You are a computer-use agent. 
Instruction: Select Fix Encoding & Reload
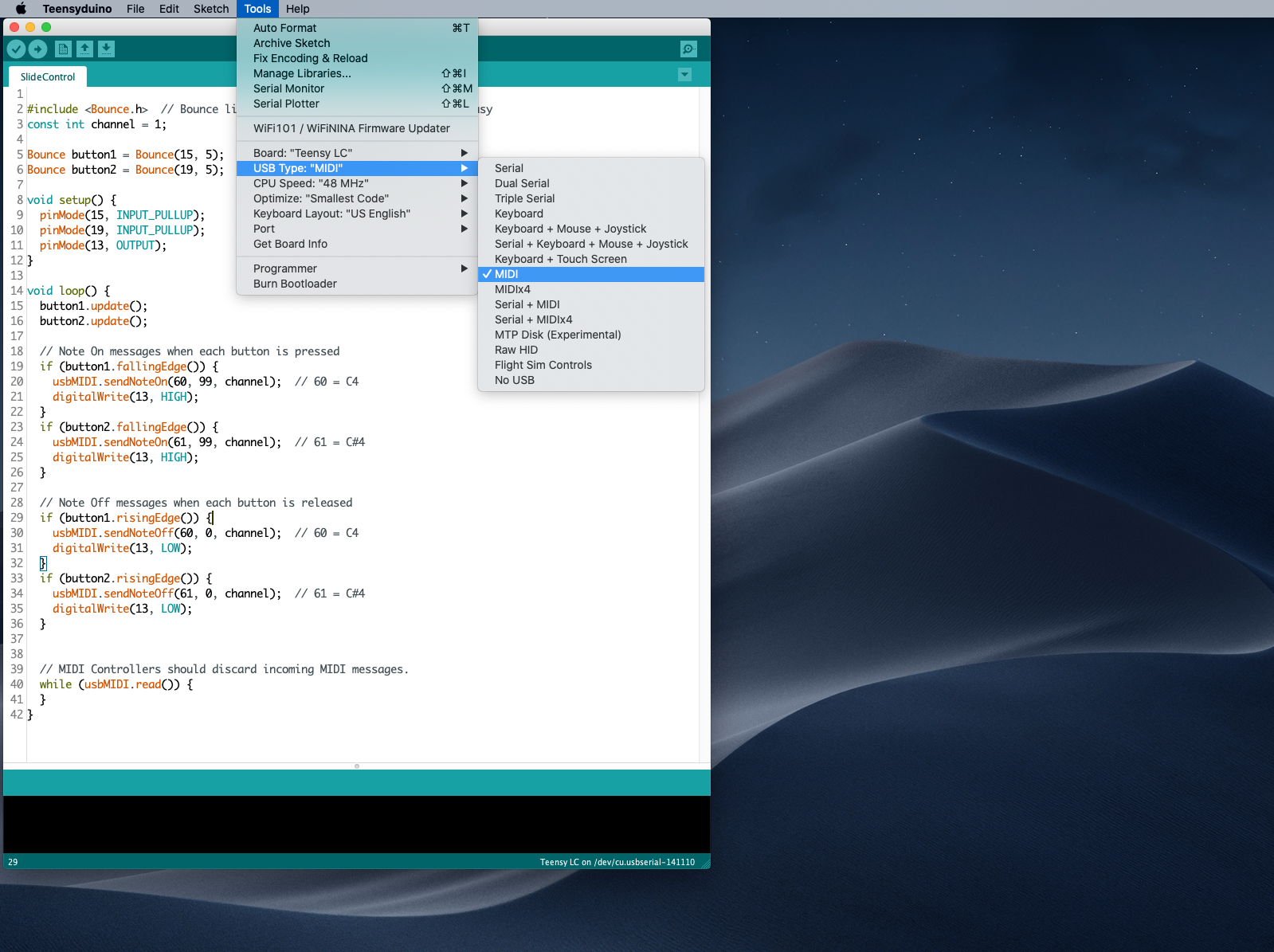pyautogui.click(x=357, y=58)
